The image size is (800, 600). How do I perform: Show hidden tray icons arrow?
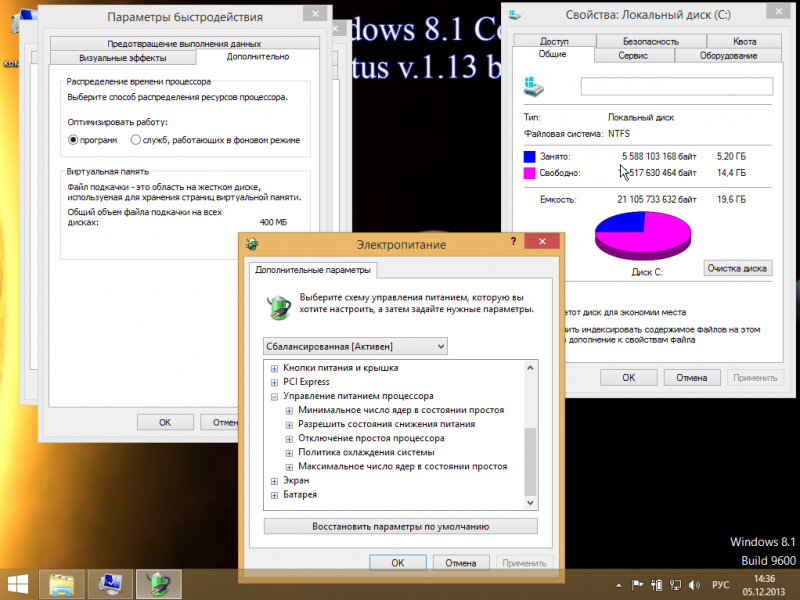coord(618,585)
